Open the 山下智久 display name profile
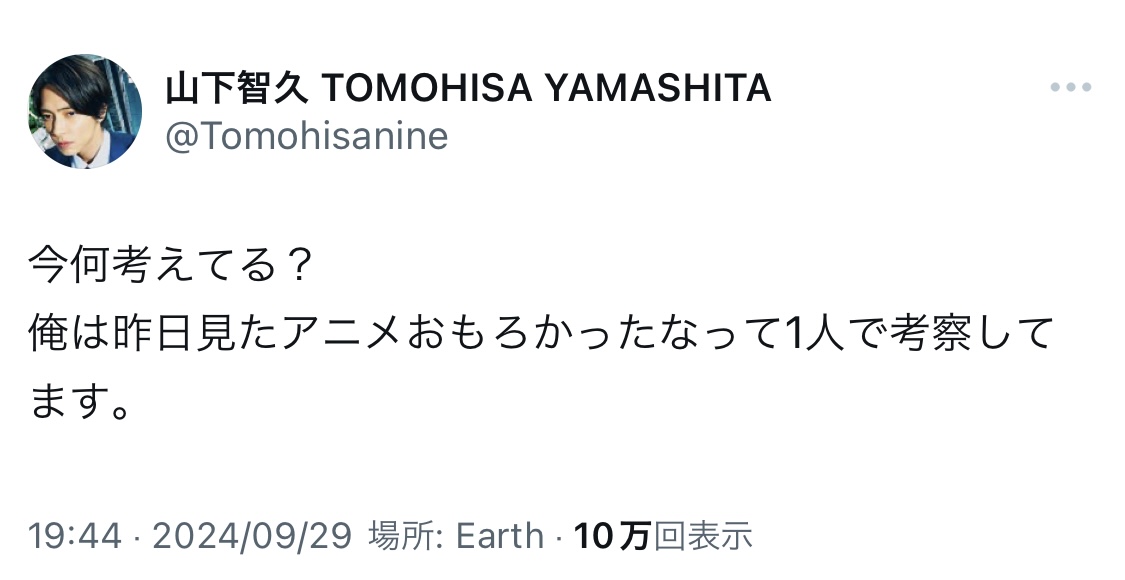 pyautogui.click(x=237, y=89)
